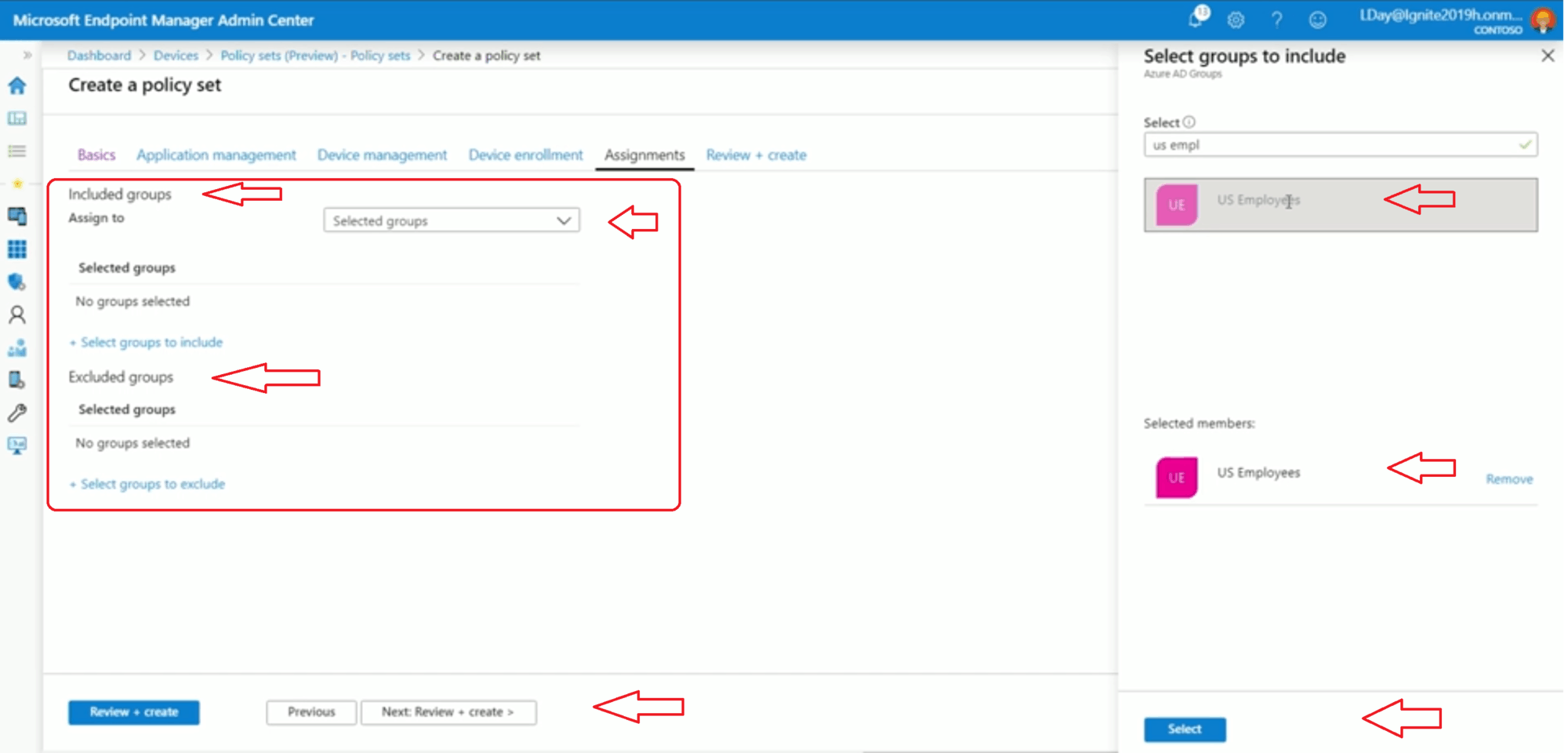Click the 'Excluded groups' label
The width and height of the screenshot is (1568, 753).
pyautogui.click(x=121, y=377)
